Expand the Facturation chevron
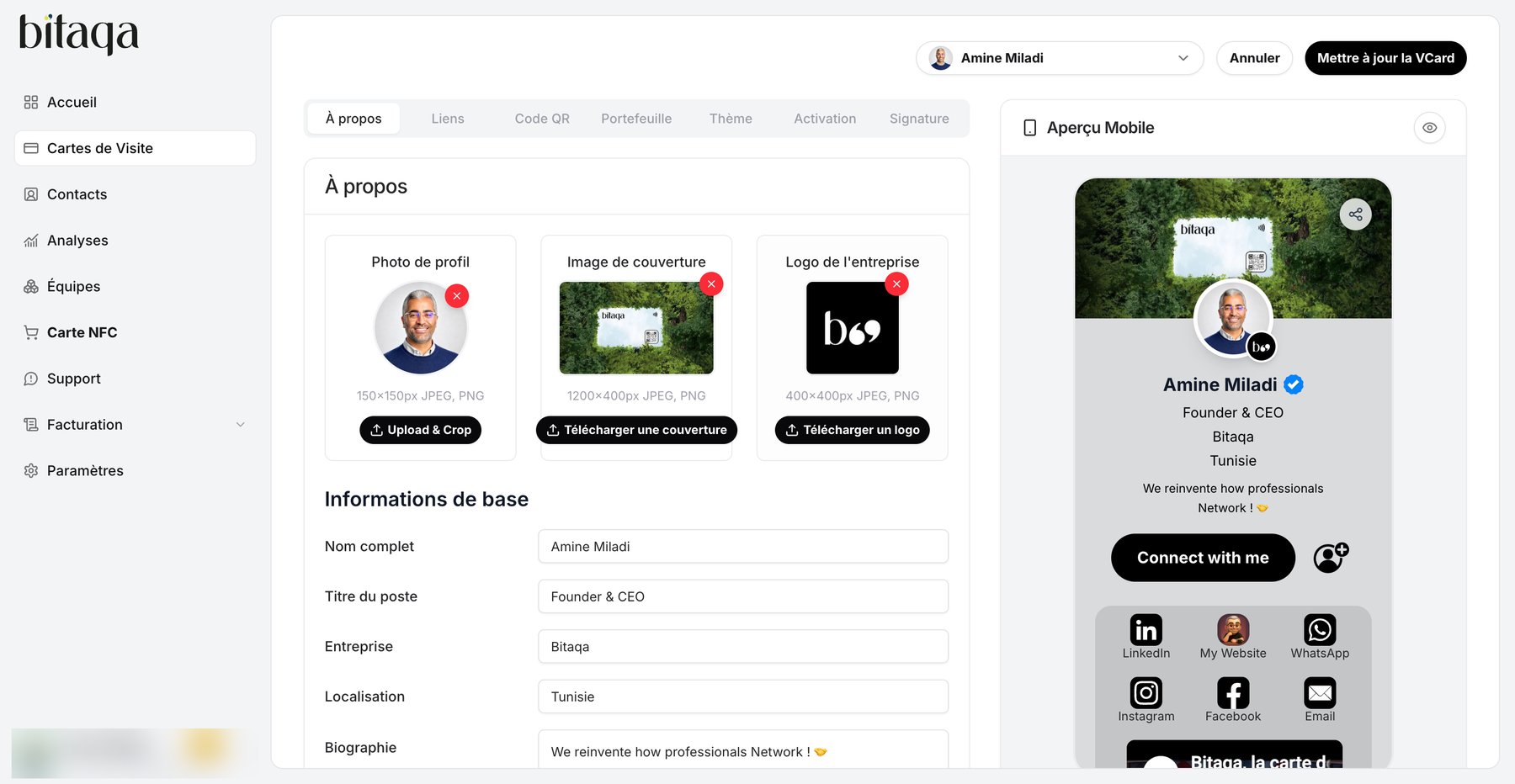 [240, 425]
